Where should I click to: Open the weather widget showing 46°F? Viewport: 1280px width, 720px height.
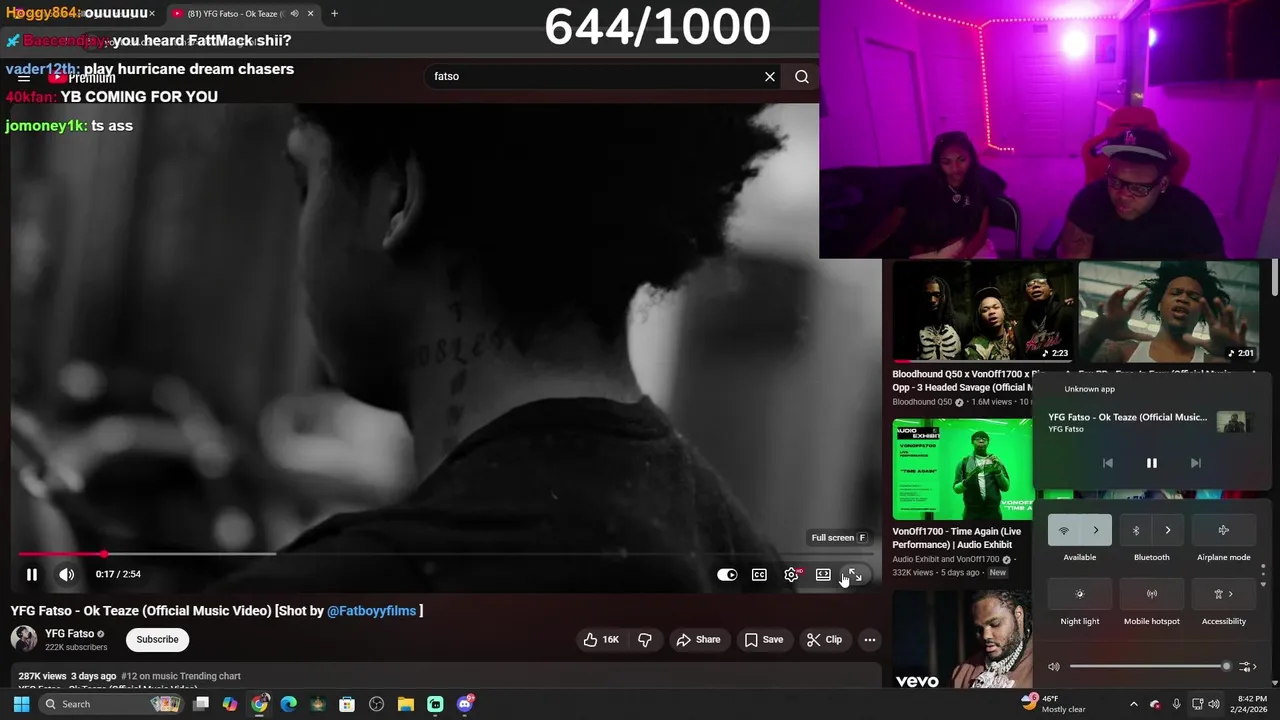click(1053, 704)
